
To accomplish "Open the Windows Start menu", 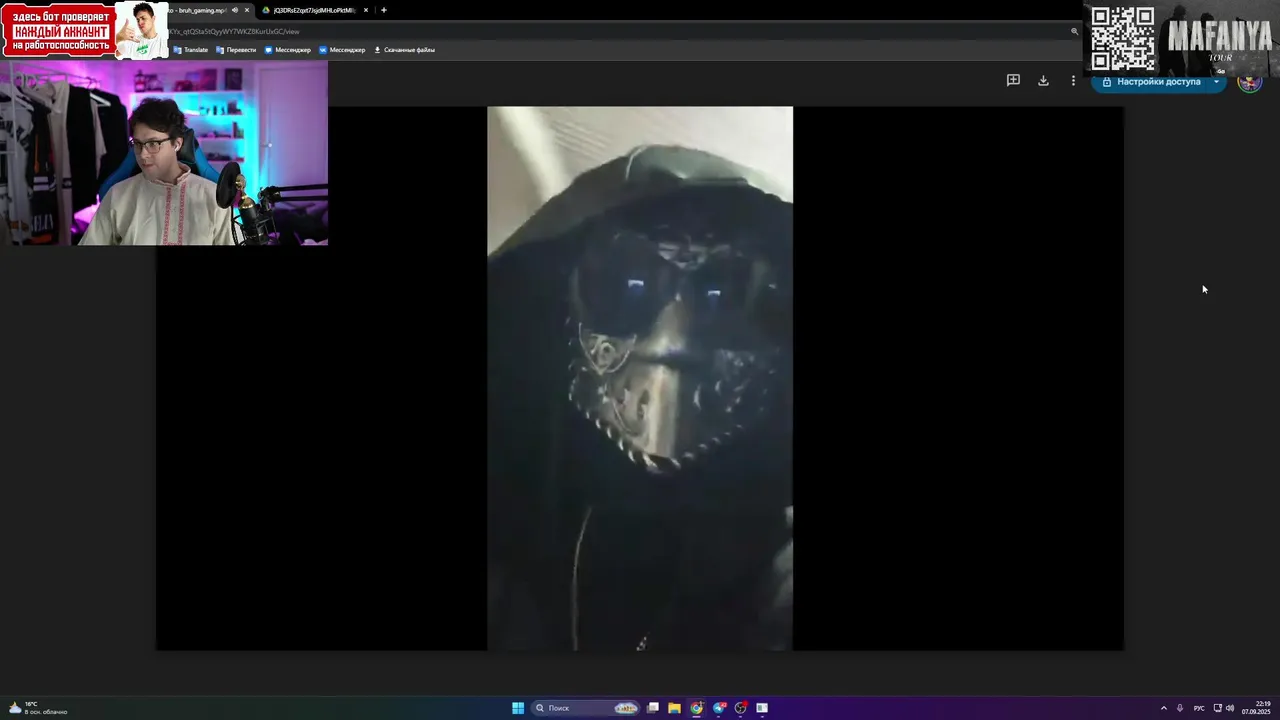I will (518, 708).
